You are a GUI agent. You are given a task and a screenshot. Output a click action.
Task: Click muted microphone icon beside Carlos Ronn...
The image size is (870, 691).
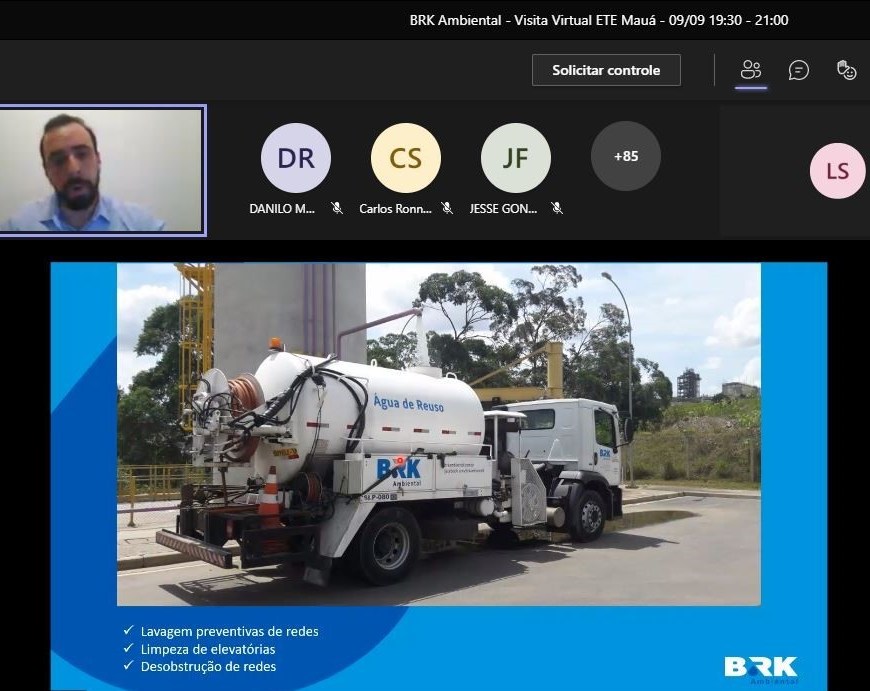tap(447, 209)
